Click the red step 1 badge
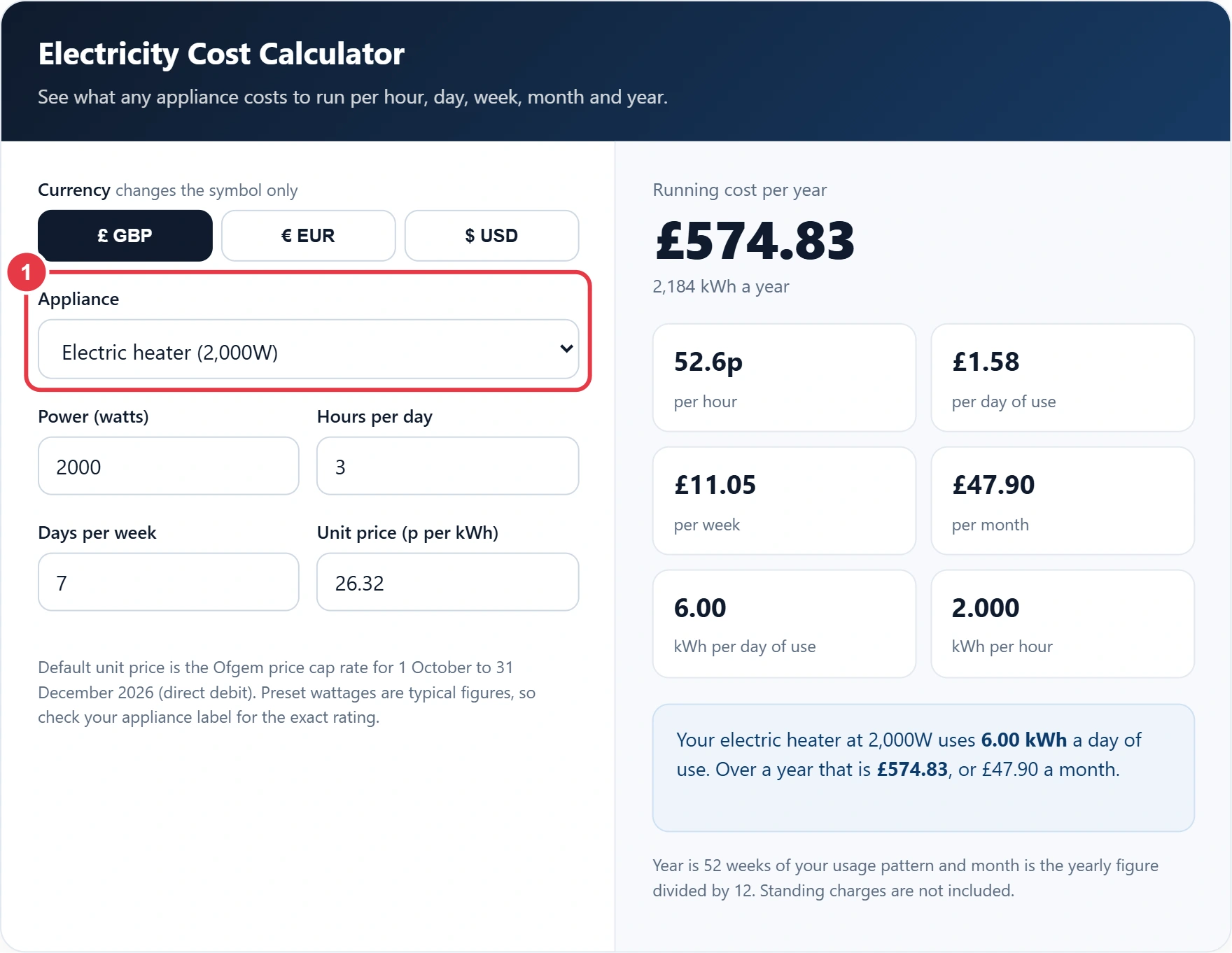This screenshot has width=1232, height=953. point(27,272)
